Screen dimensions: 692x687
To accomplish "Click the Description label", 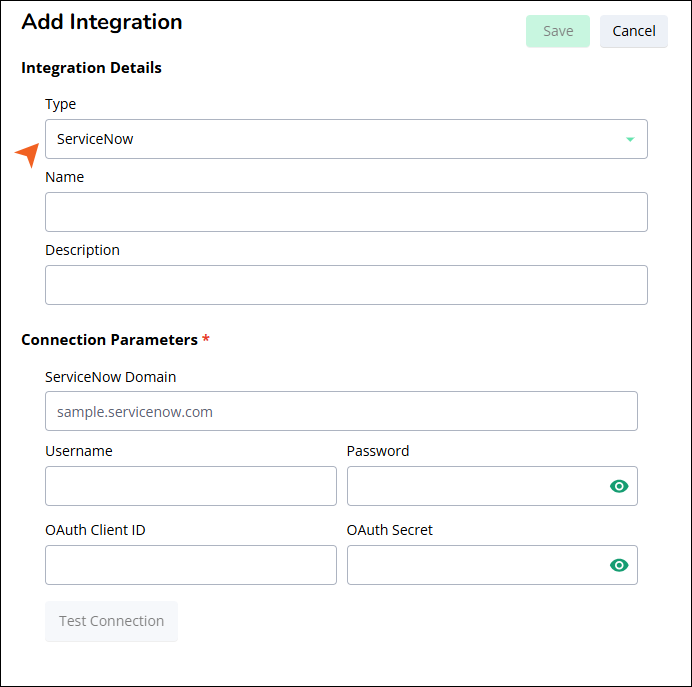I will point(83,250).
